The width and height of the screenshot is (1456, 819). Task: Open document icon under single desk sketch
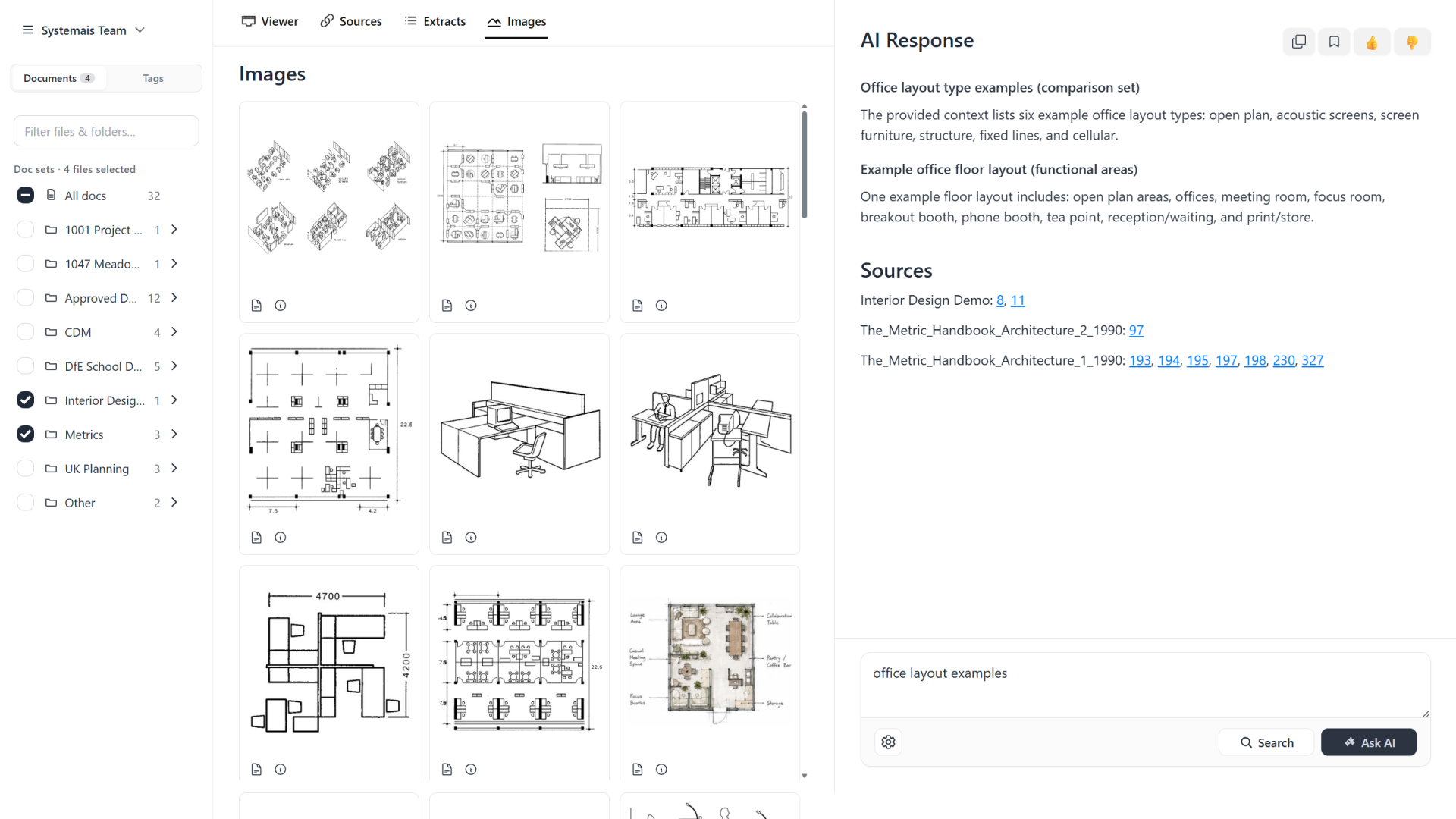pyautogui.click(x=447, y=538)
